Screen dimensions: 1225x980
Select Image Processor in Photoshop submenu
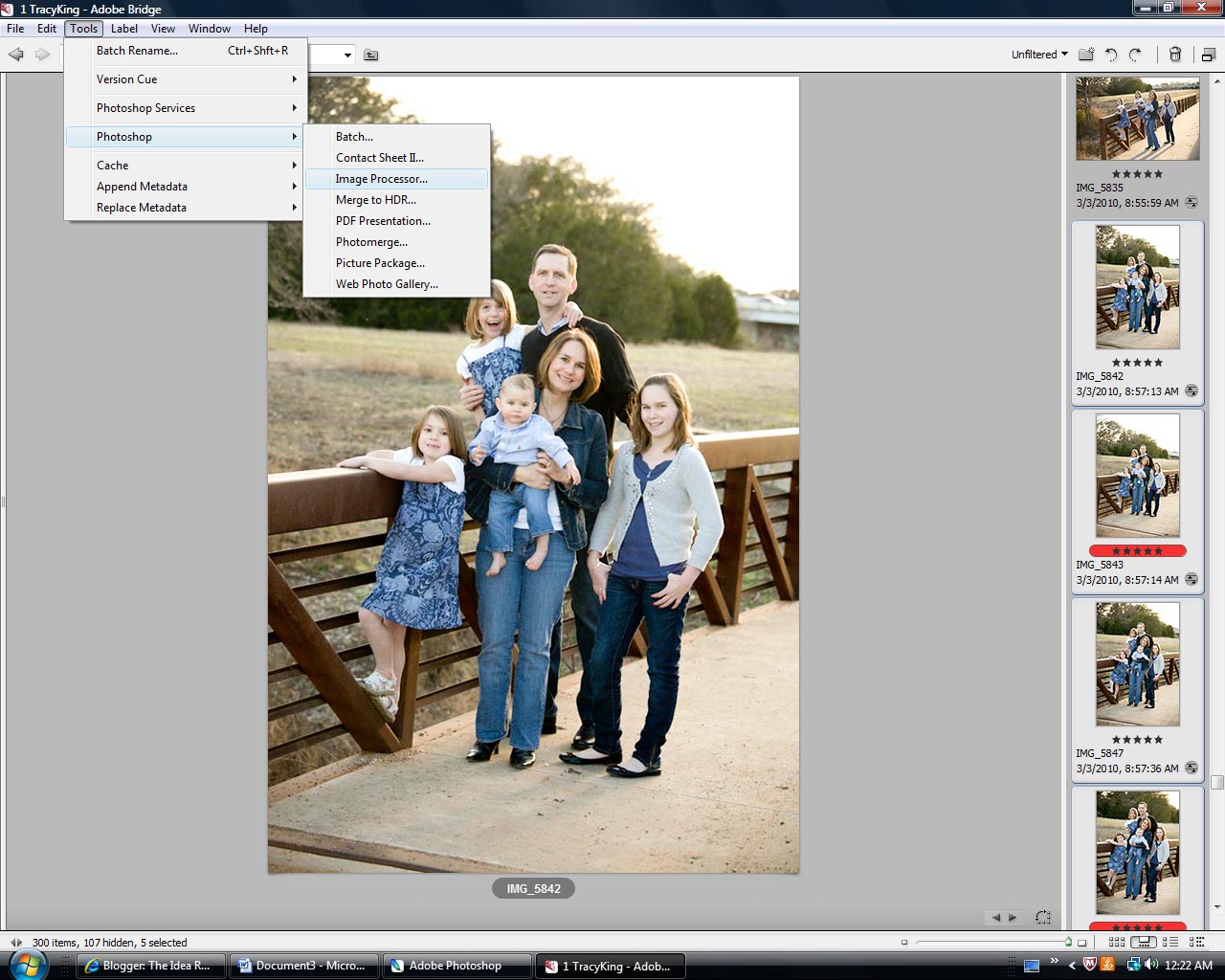click(x=396, y=179)
